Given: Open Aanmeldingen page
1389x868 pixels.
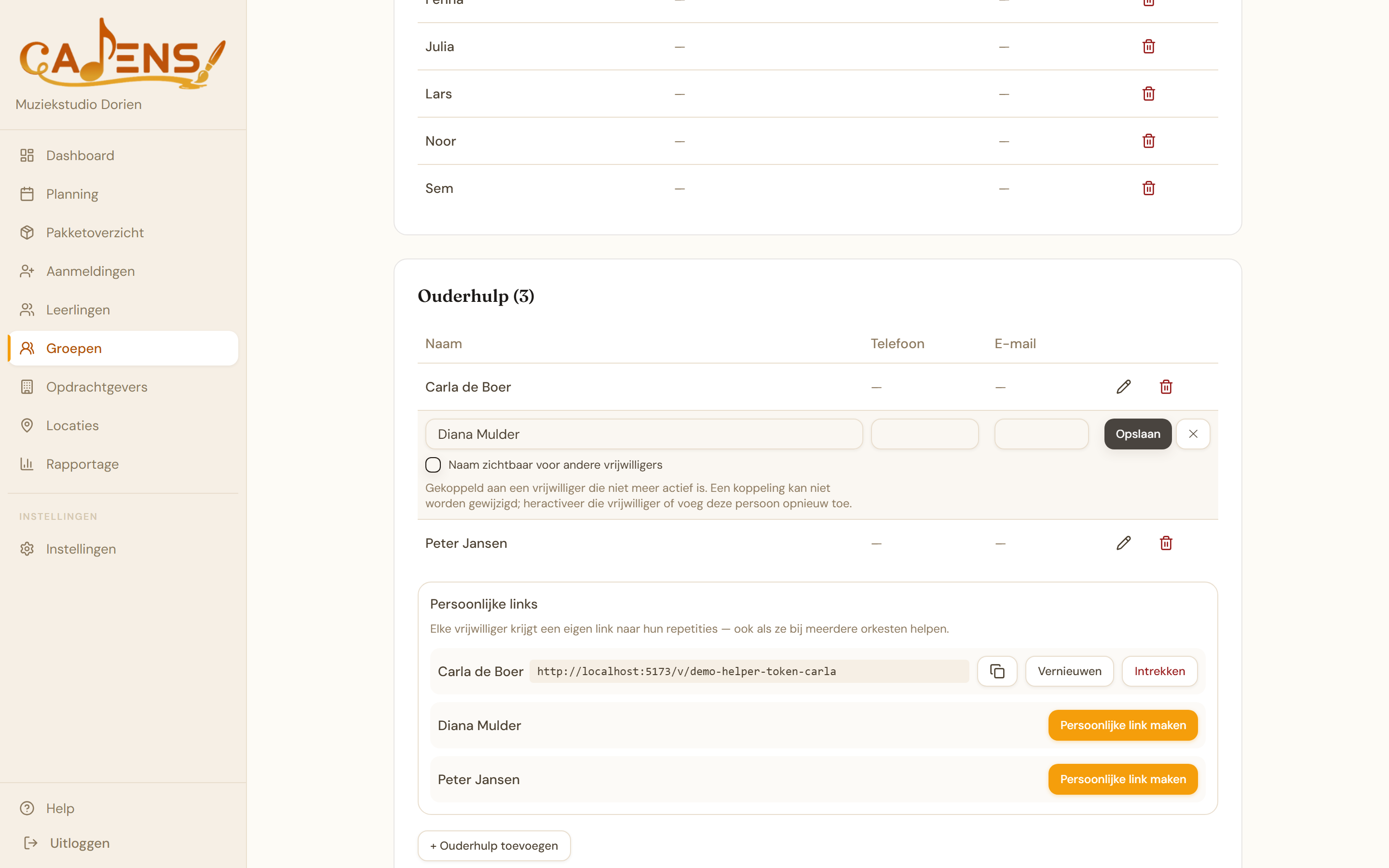Looking at the screenshot, I should [x=123, y=271].
